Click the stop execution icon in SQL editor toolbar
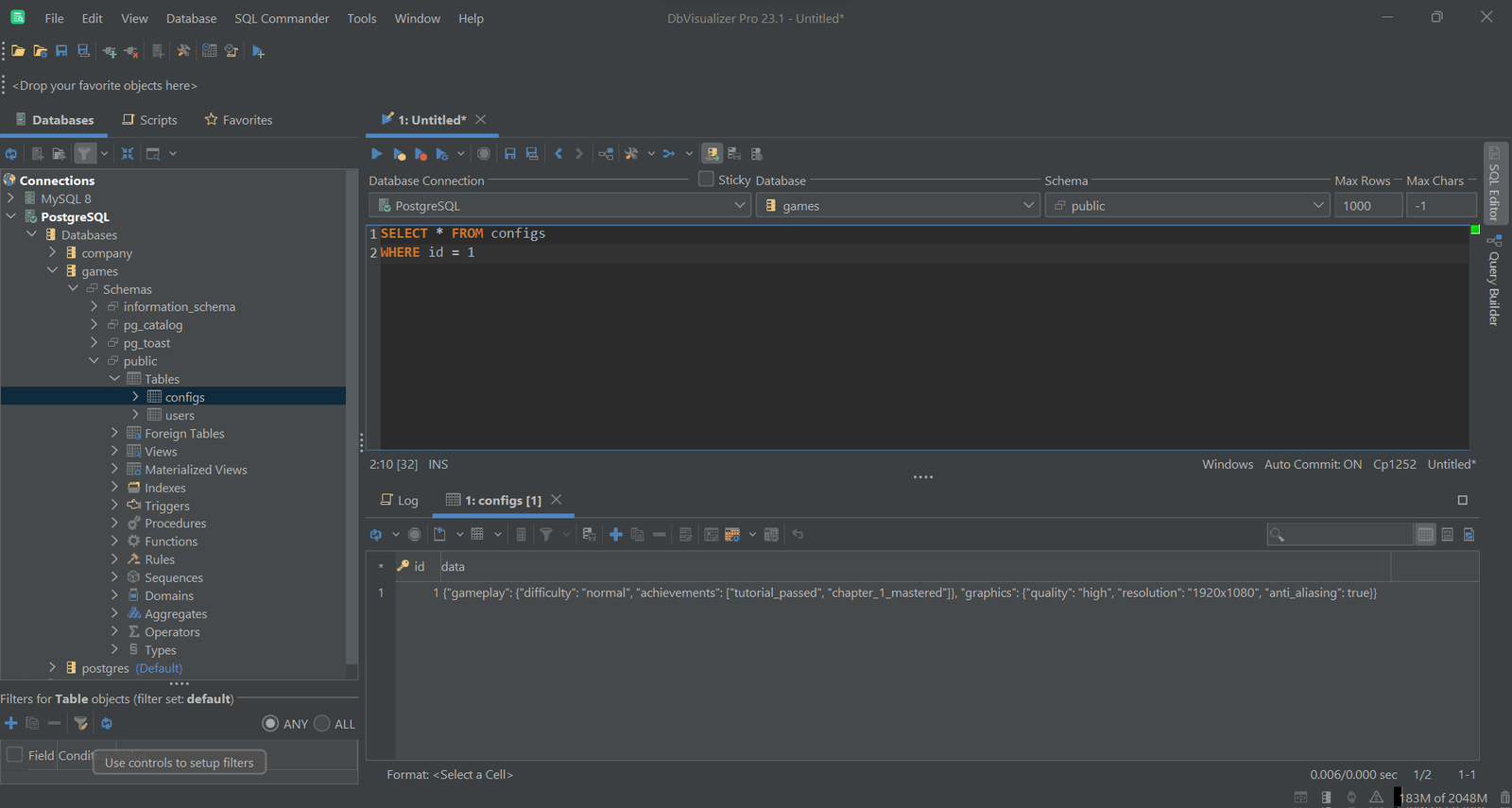1512x808 pixels. point(484,153)
